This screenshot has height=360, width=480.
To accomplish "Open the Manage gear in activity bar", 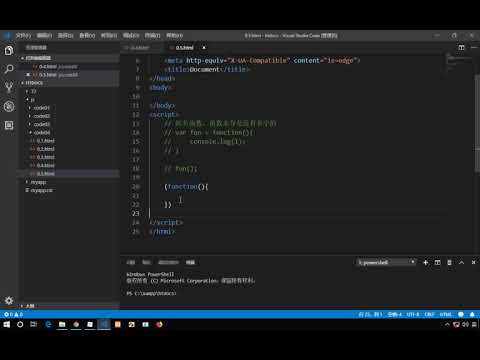I will (9, 300).
